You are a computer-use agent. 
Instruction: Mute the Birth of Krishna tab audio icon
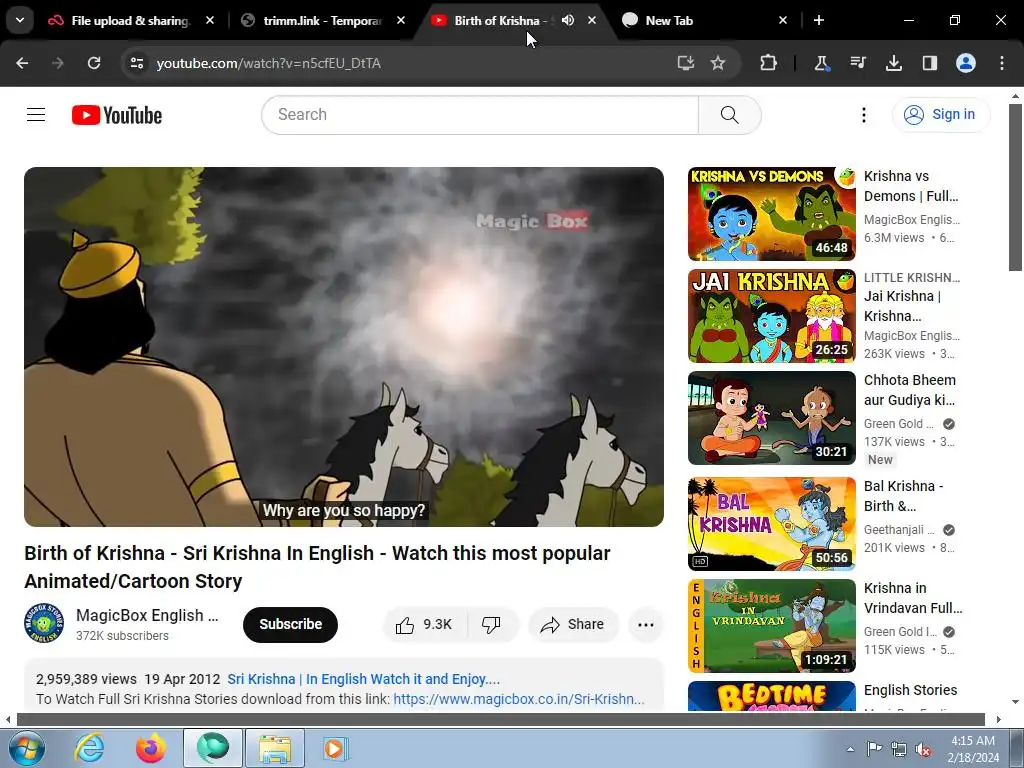tap(568, 20)
